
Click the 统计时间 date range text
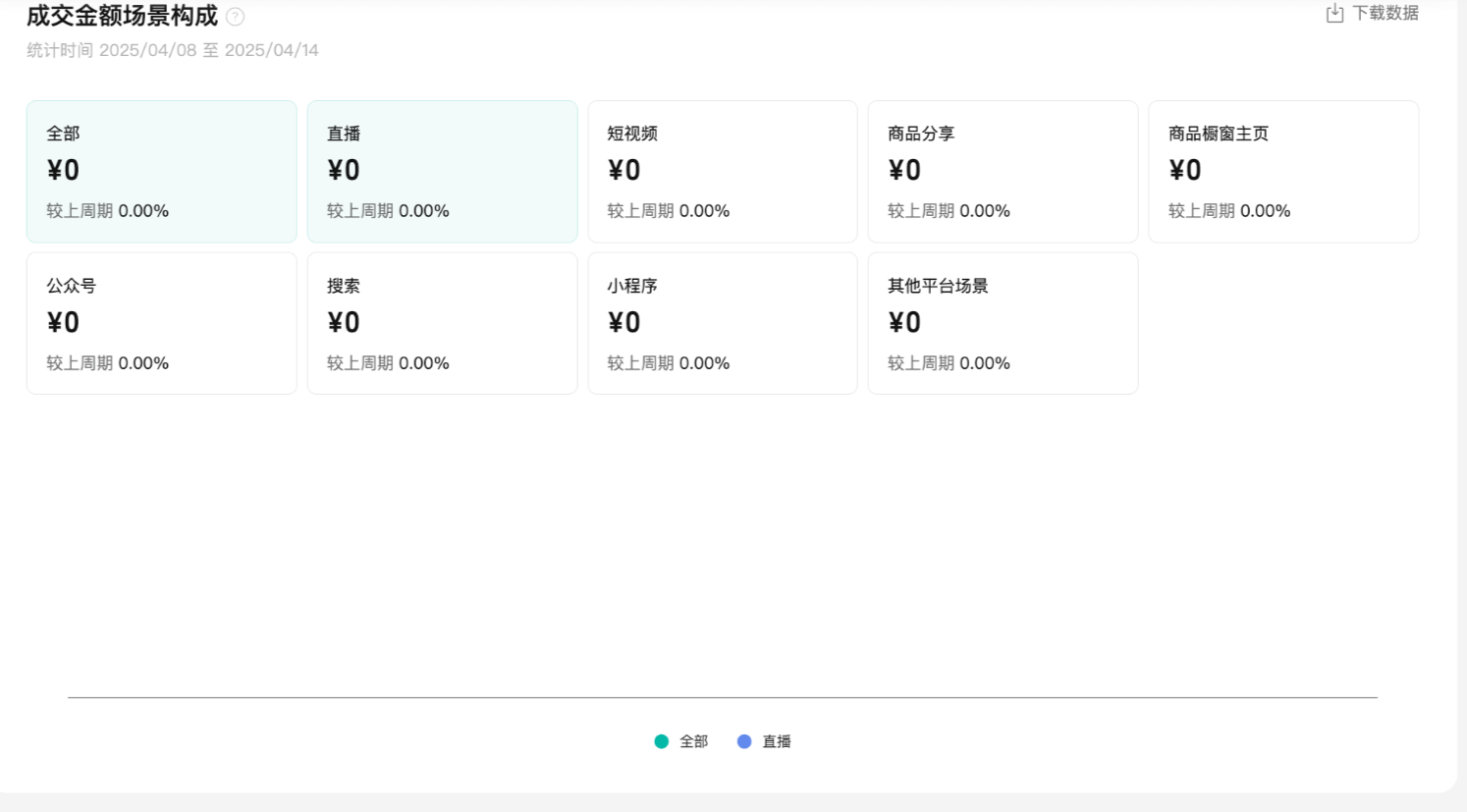(173, 50)
